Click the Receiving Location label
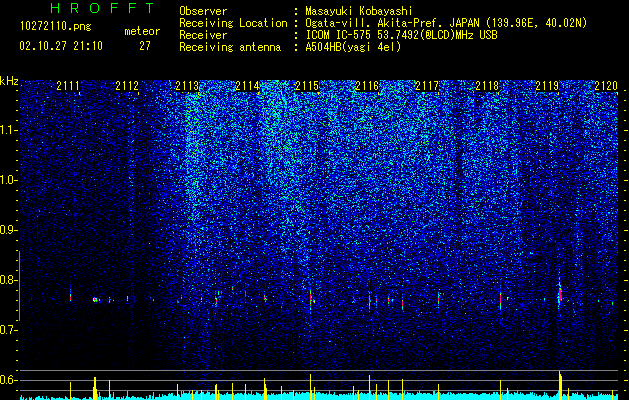 tap(233, 24)
